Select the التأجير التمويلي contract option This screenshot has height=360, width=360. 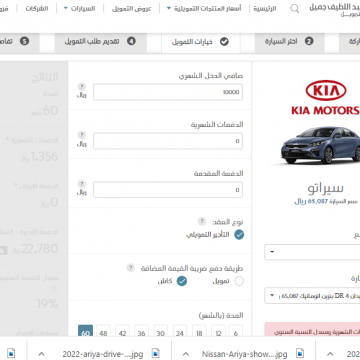pos(239,235)
